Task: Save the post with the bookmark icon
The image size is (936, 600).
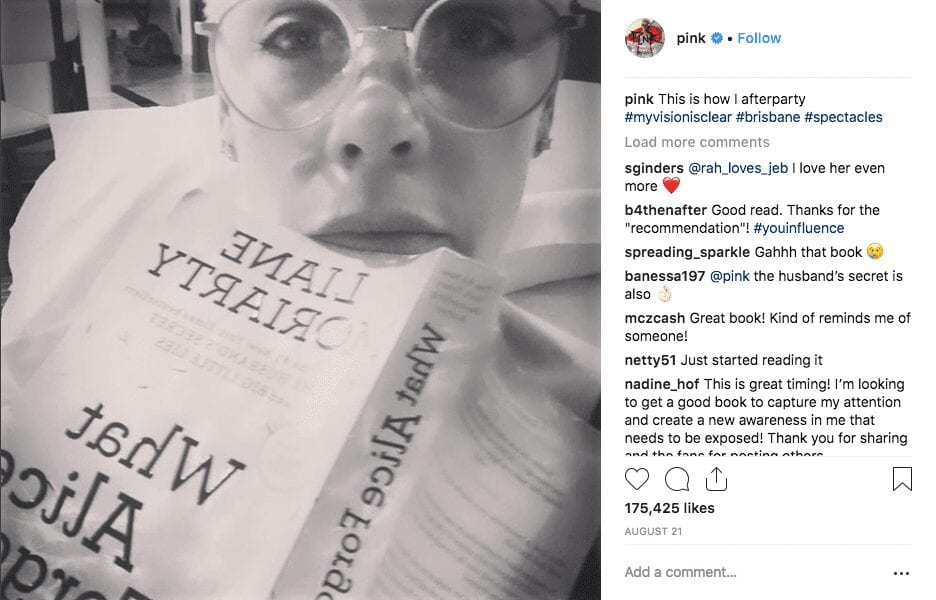Action: [902, 479]
